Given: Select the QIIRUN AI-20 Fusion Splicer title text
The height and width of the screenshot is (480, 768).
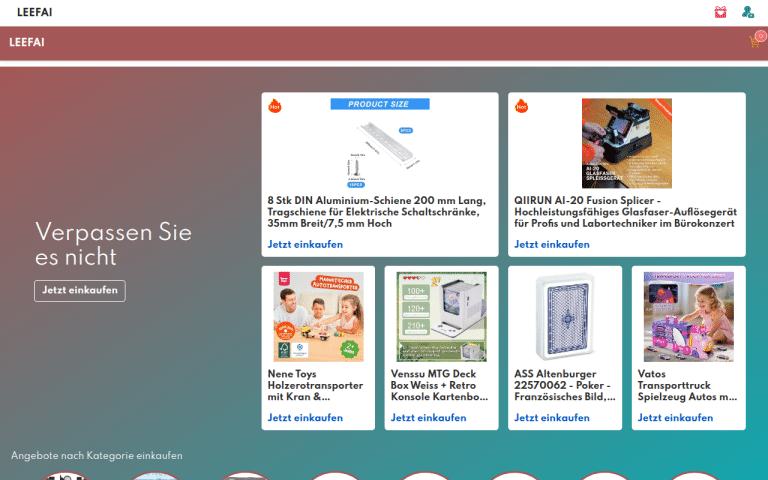Looking at the screenshot, I should point(625,212).
